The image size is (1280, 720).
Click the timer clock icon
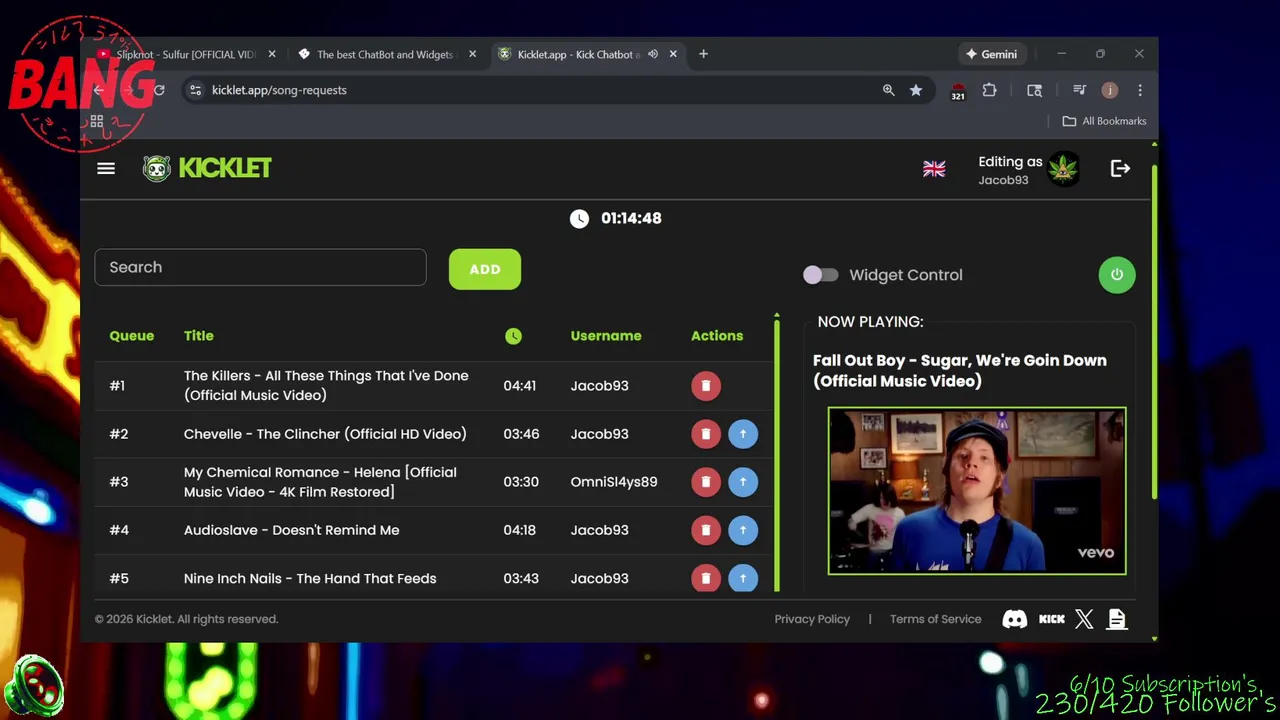[580, 219]
